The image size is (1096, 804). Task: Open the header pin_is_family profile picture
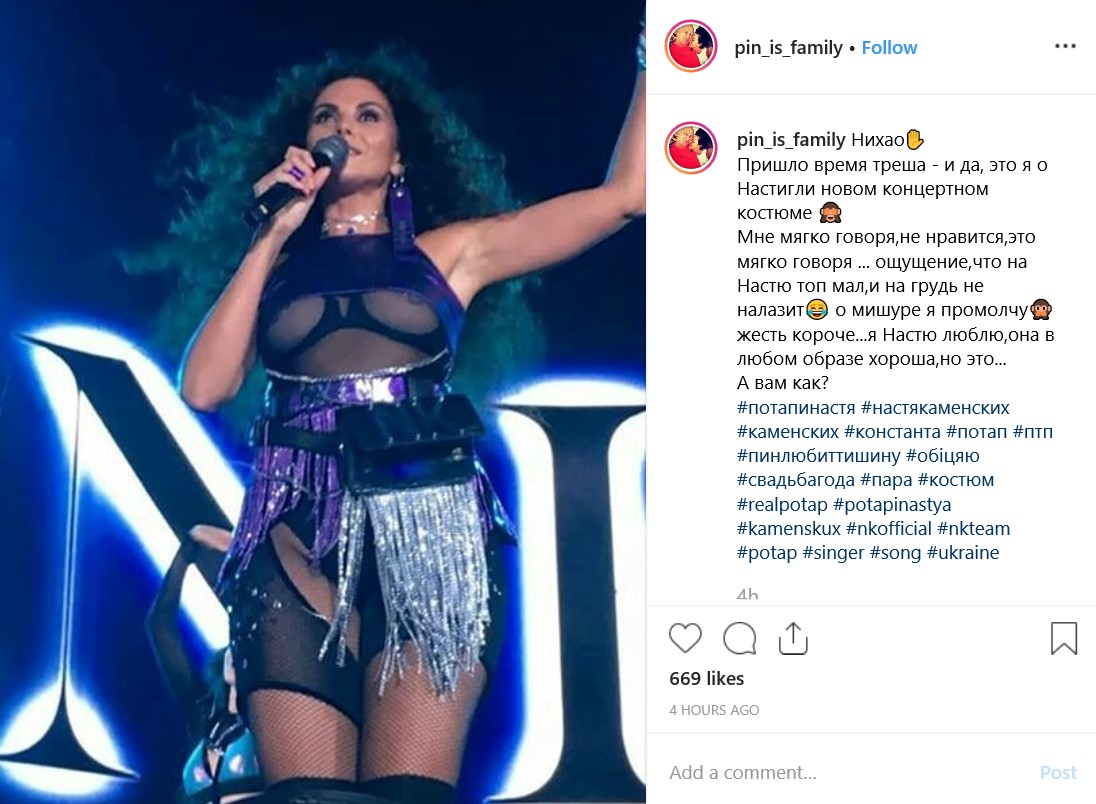point(691,46)
